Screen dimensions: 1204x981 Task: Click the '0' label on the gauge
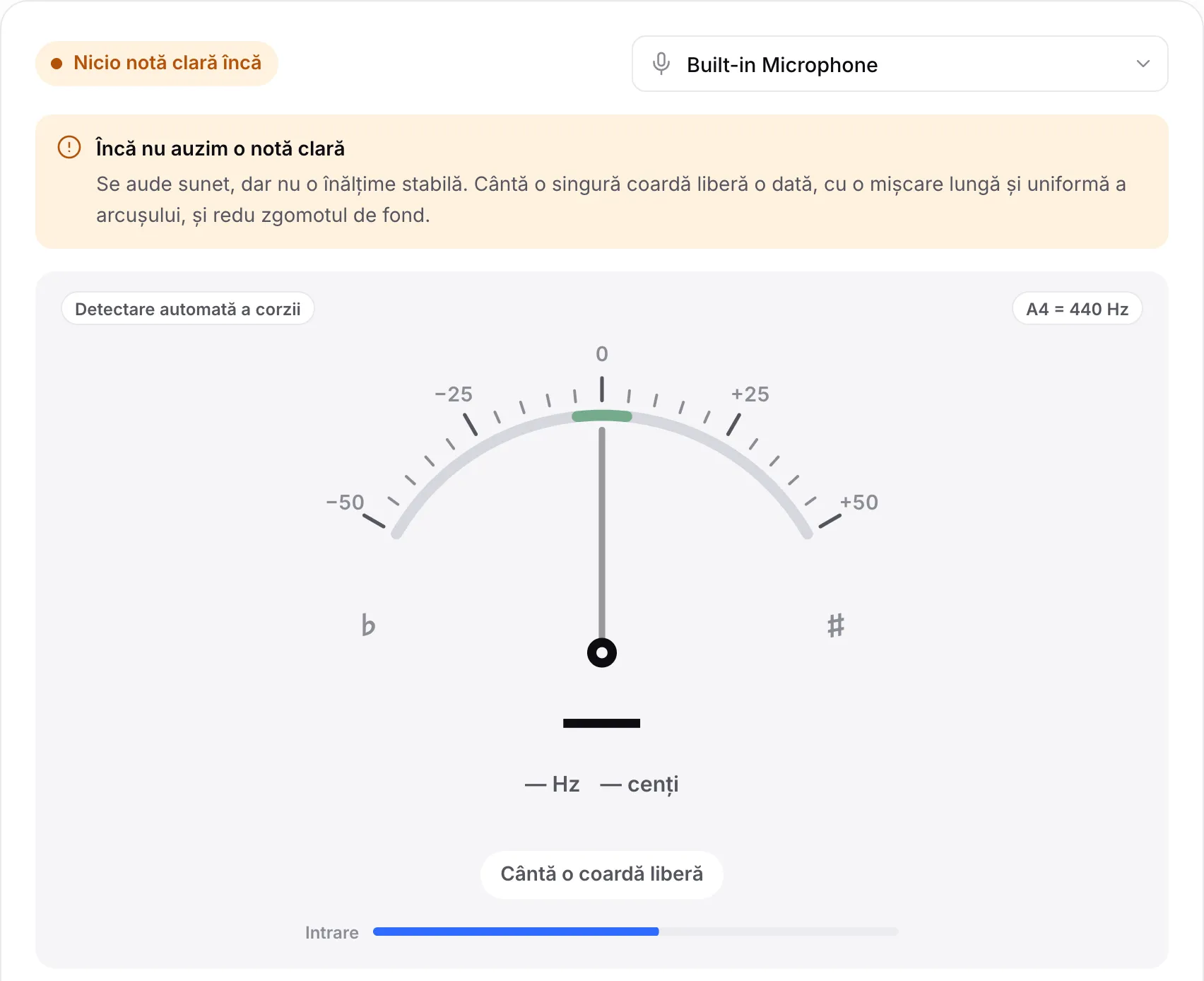pos(602,353)
